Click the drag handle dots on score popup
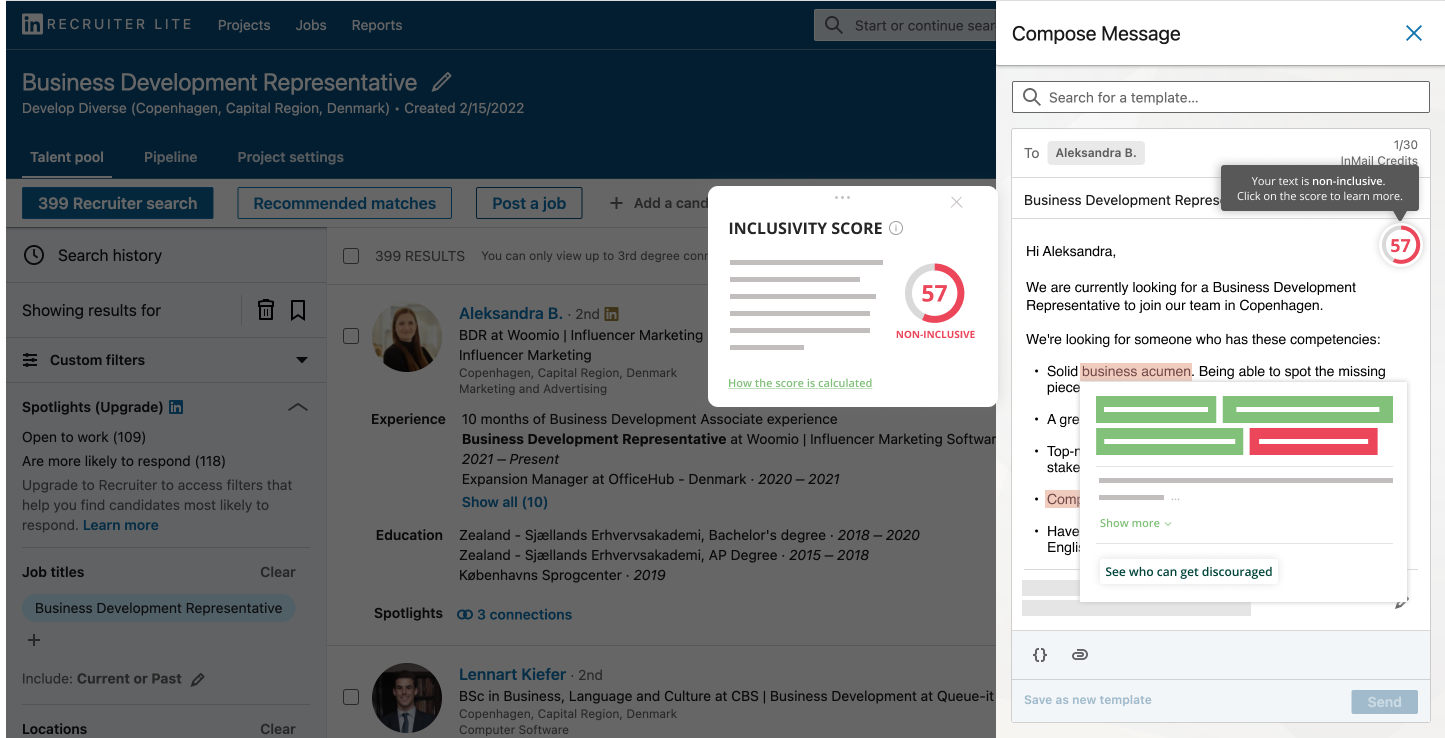 tap(842, 197)
